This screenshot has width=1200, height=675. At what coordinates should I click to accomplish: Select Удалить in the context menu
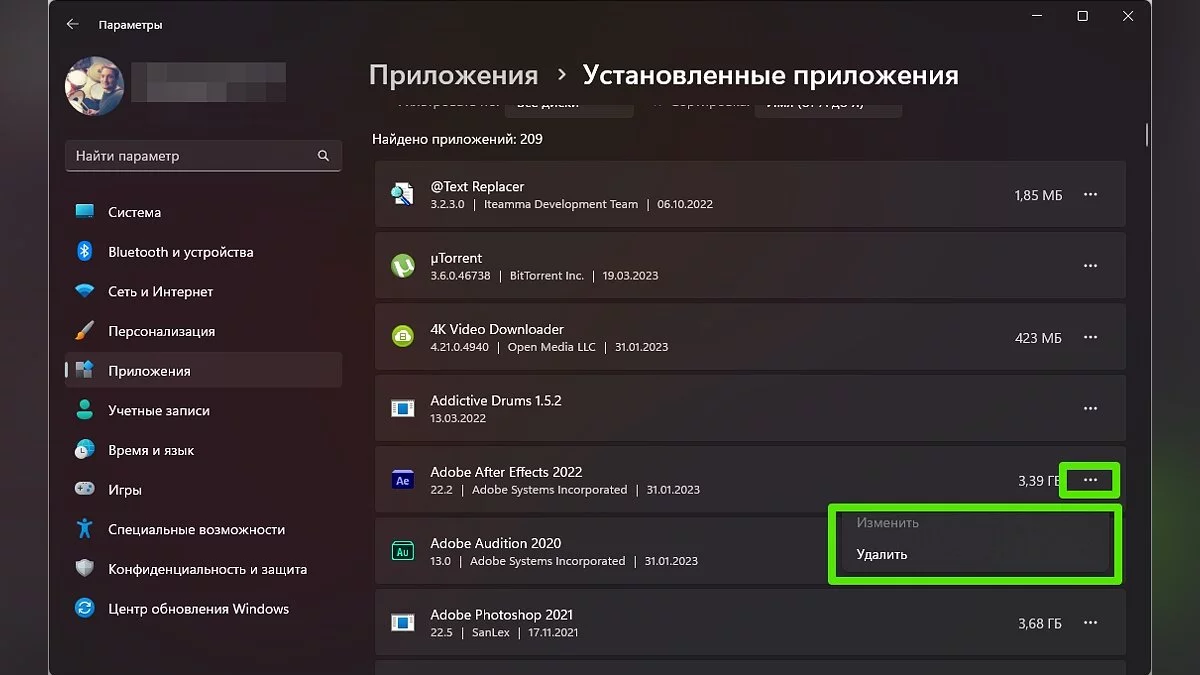(882, 554)
